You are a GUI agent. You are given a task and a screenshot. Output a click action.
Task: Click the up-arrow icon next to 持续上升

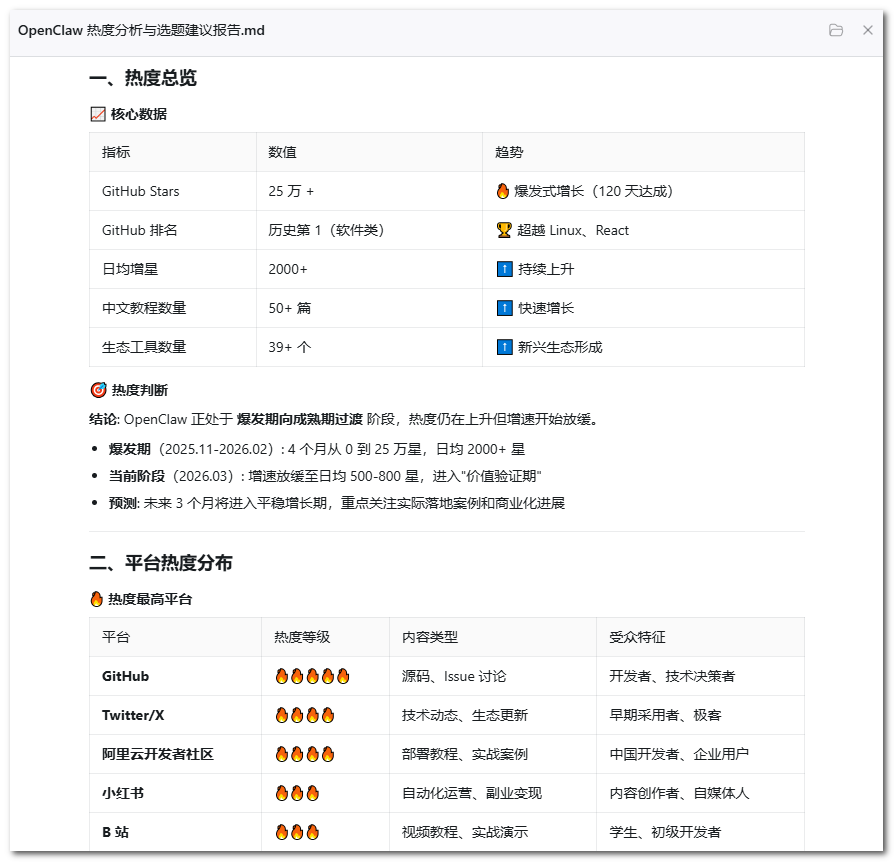click(505, 269)
